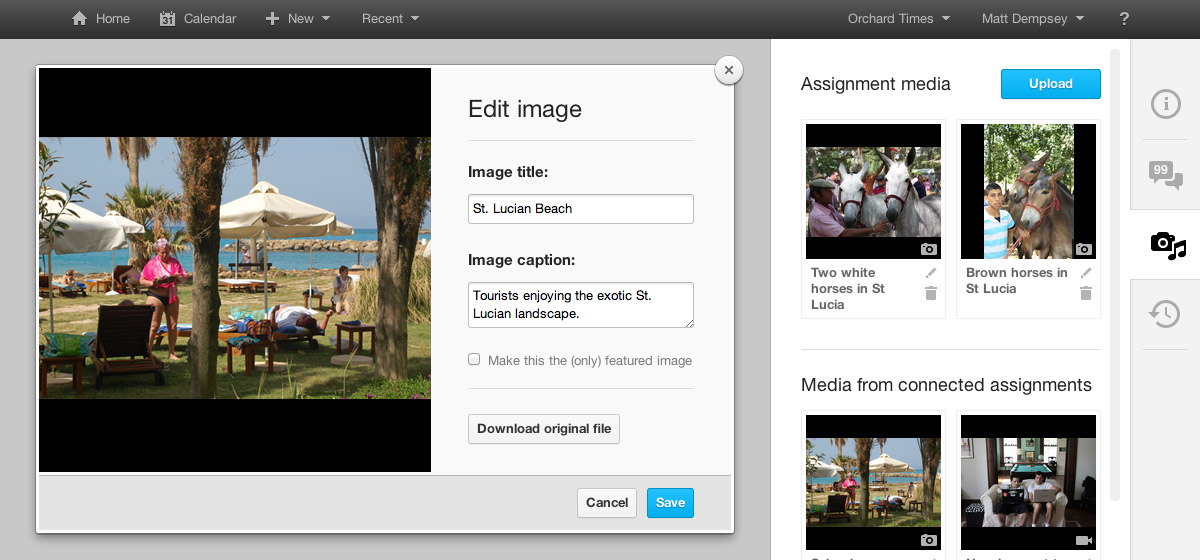Image resolution: width=1200 pixels, height=560 pixels.
Task: Open the comments speech bubble icon
Action: pyautogui.click(x=1165, y=174)
